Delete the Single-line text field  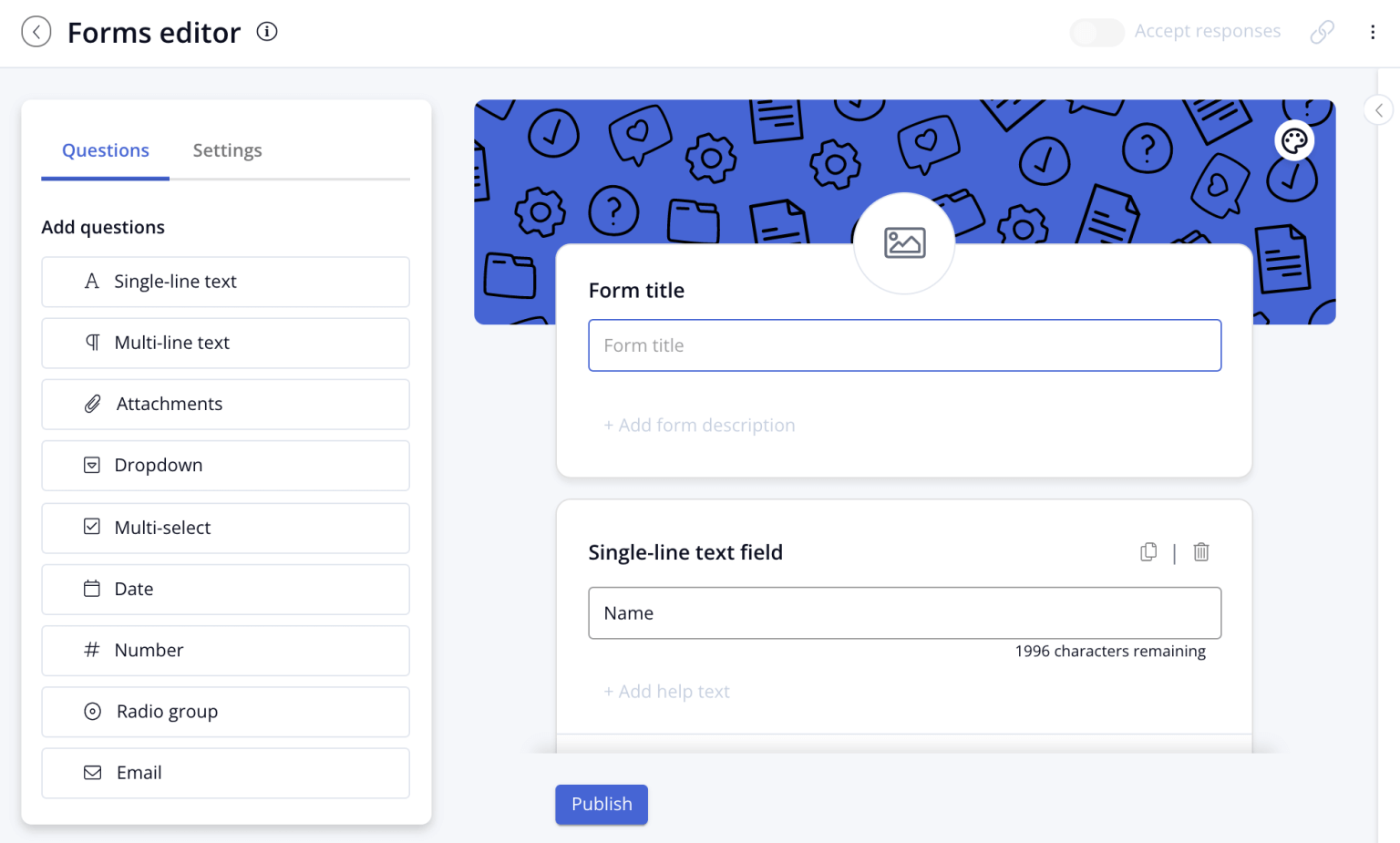[1201, 552]
